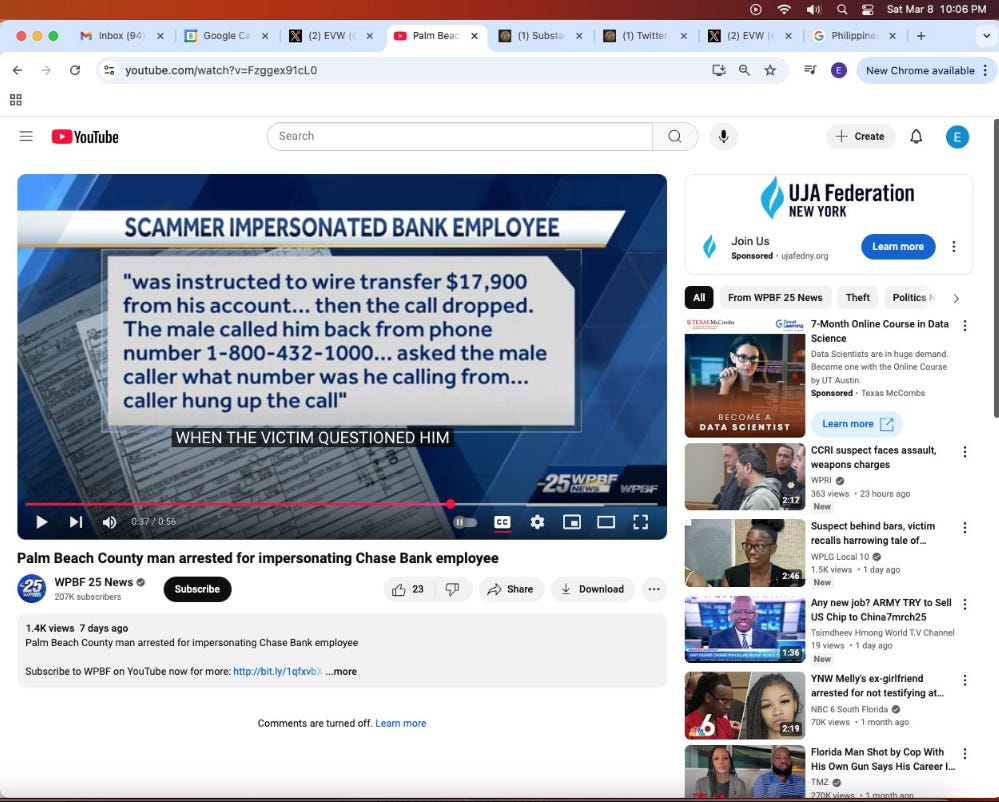Open Texas McCombs Learn more link

coord(857,424)
